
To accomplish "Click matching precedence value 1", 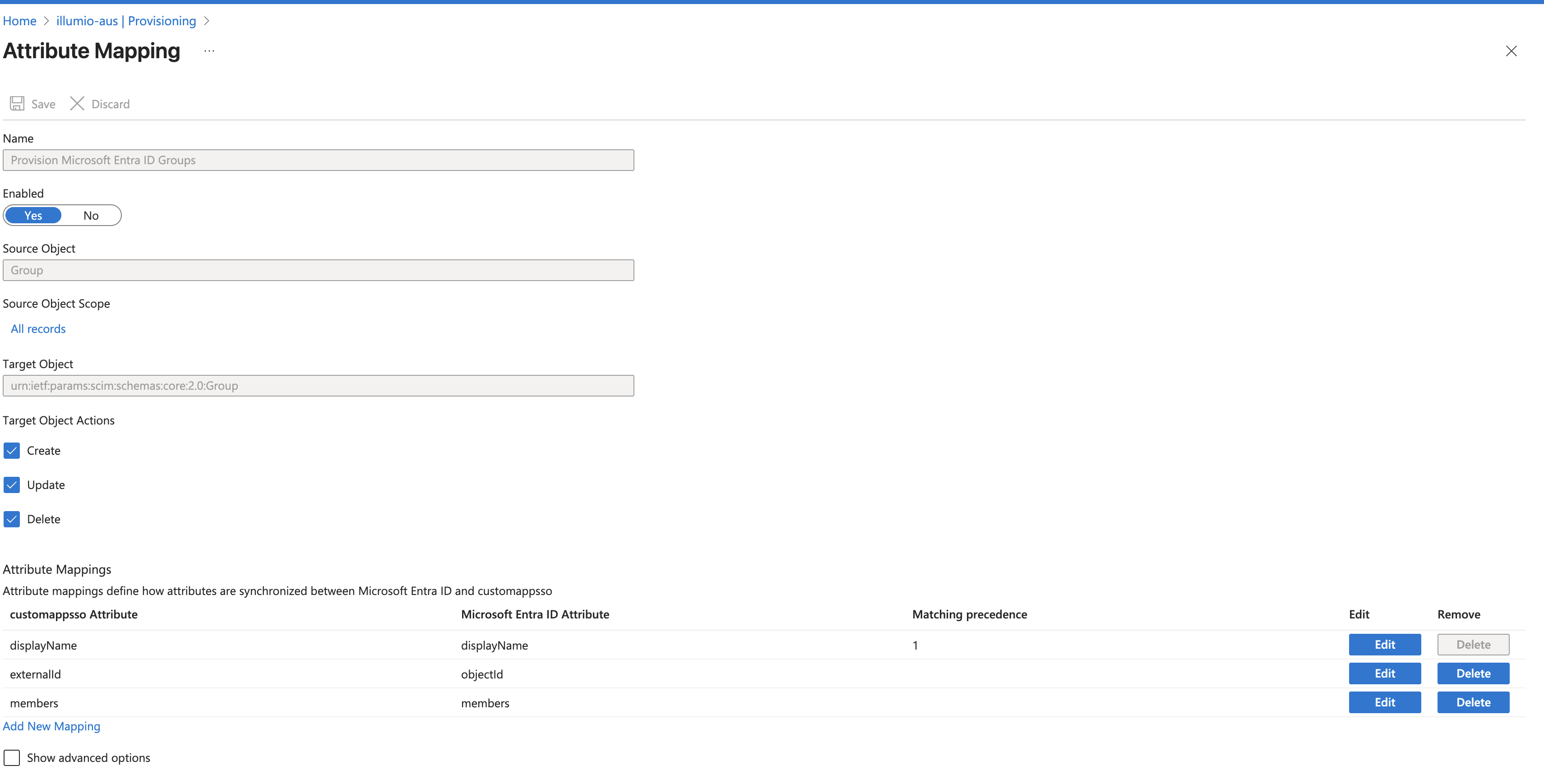I will (915, 646).
